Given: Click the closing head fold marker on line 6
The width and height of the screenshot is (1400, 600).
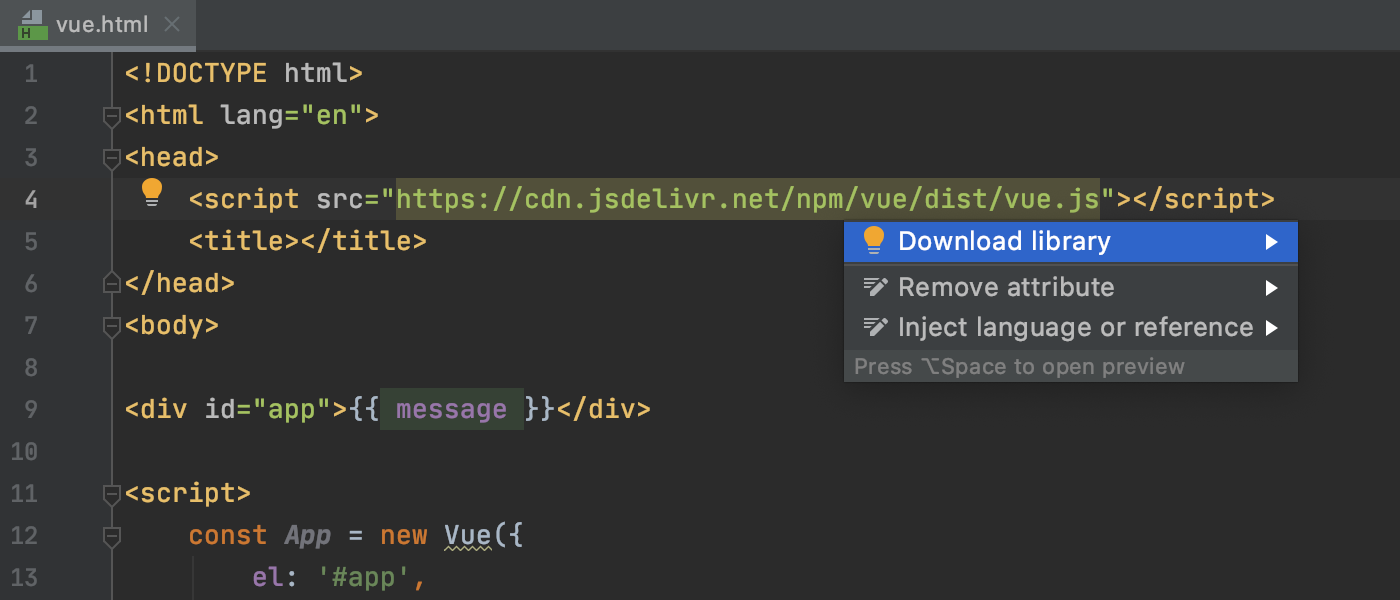Looking at the screenshot, I should pos(112,284).
